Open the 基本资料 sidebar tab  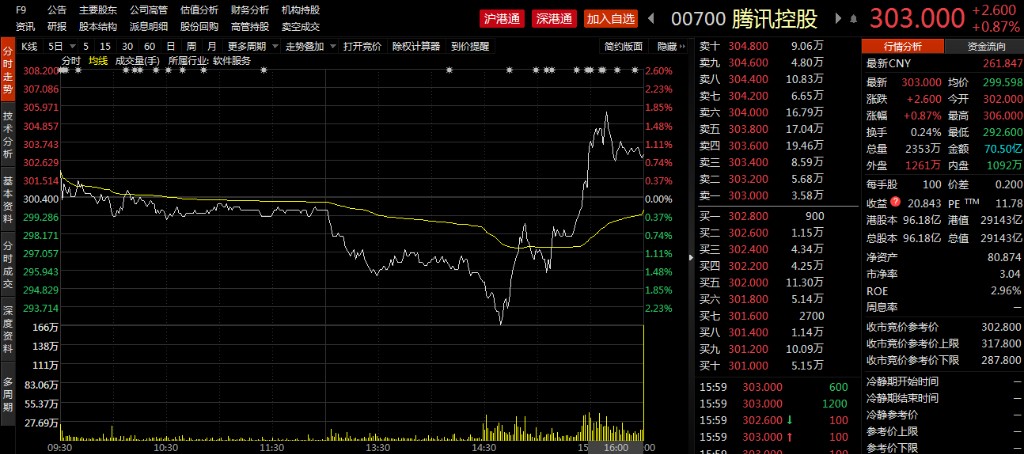tap(8, 199)
